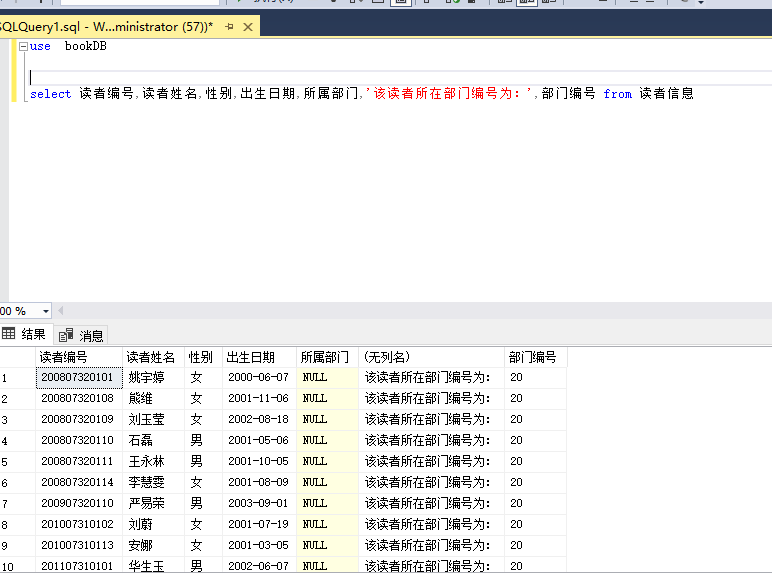This screenshot has height=575, width=772.
Task: Select row header 8 in results grid
Action: [18, 525]
